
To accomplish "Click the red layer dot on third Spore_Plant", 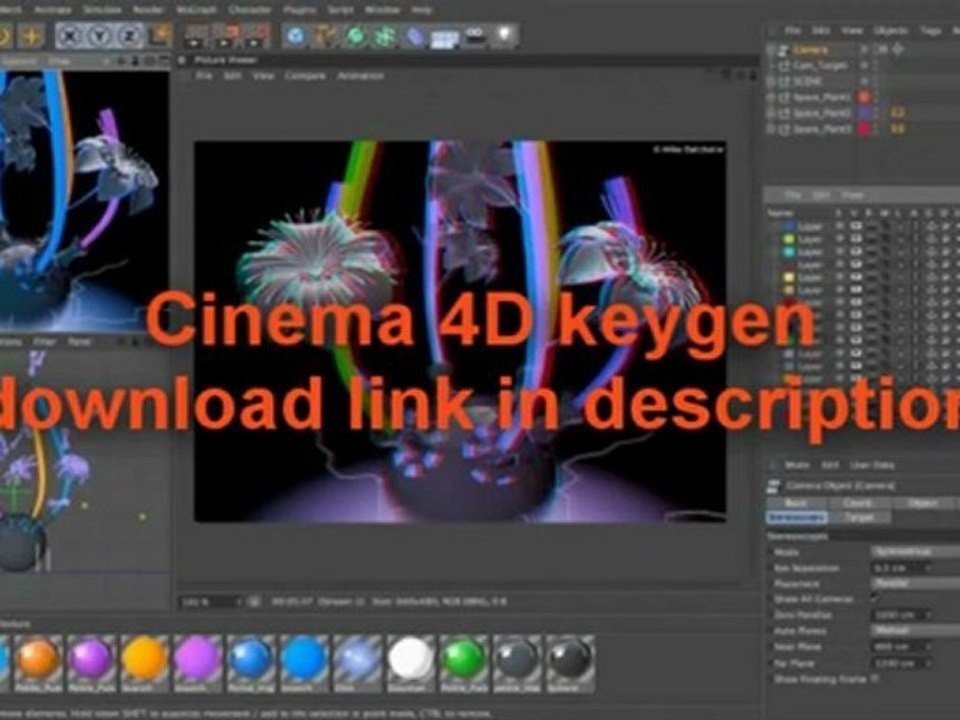I will coord(864,129).
